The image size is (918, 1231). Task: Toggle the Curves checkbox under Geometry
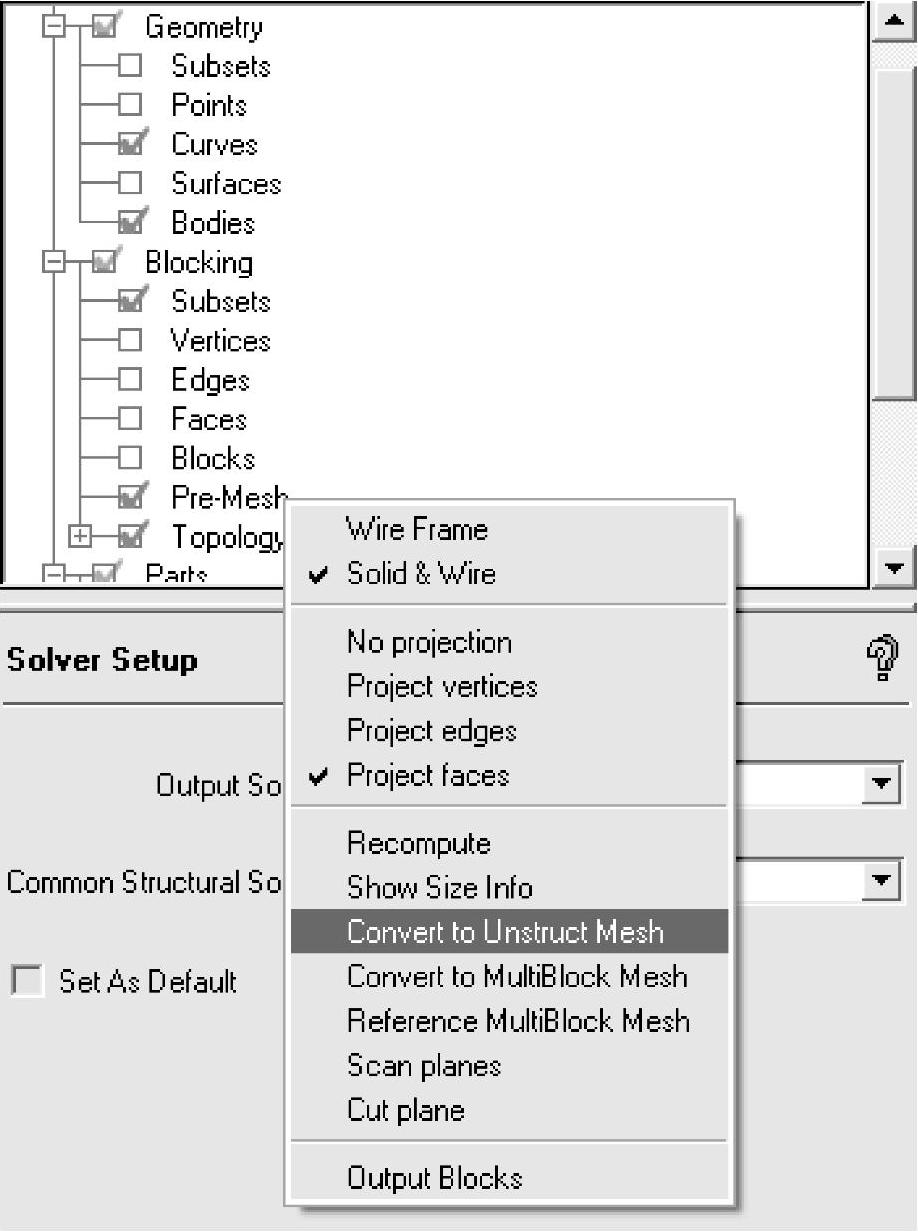click(131, 145)
